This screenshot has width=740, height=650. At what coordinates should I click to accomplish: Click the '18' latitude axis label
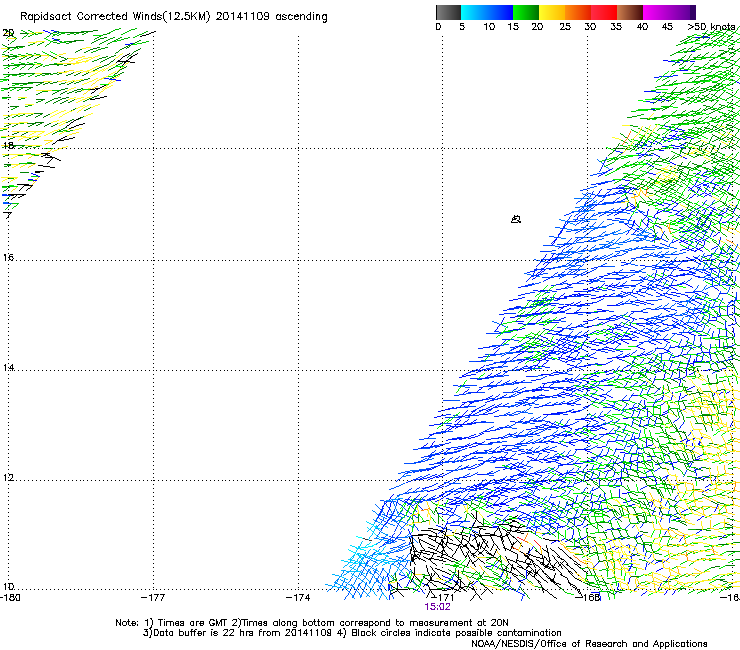pyautogui.click(x=8, y=145)
